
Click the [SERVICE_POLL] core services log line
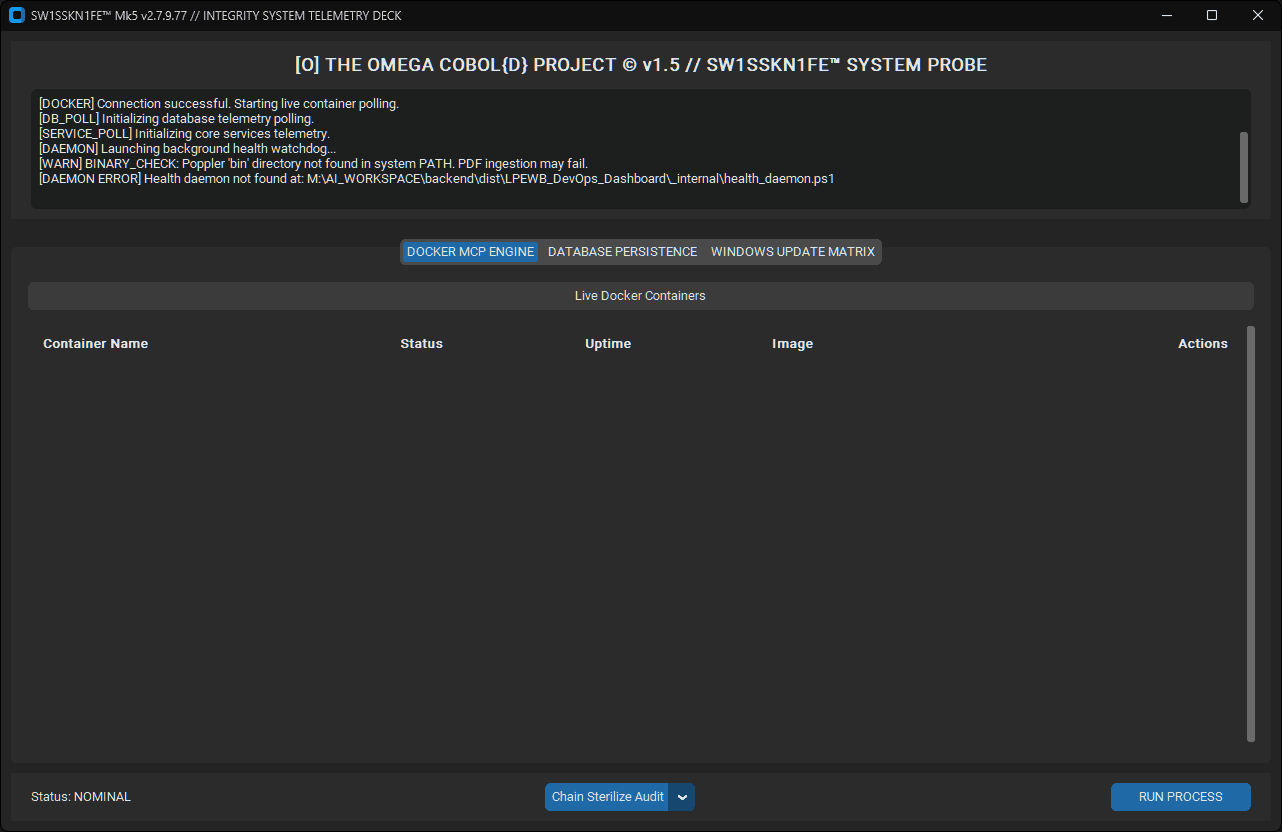(x=184, y=134)
